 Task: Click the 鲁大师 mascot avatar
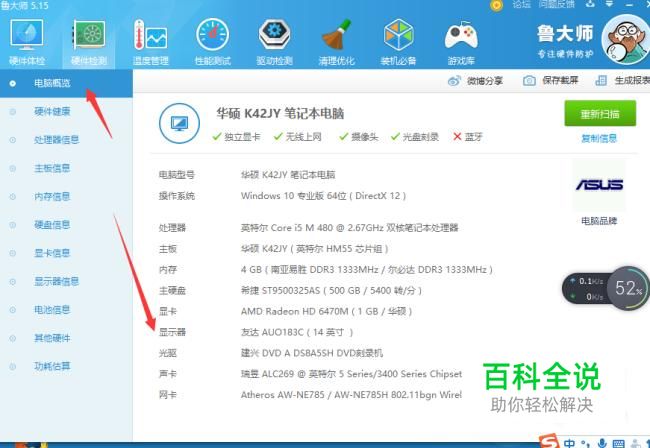click(625, 39)
